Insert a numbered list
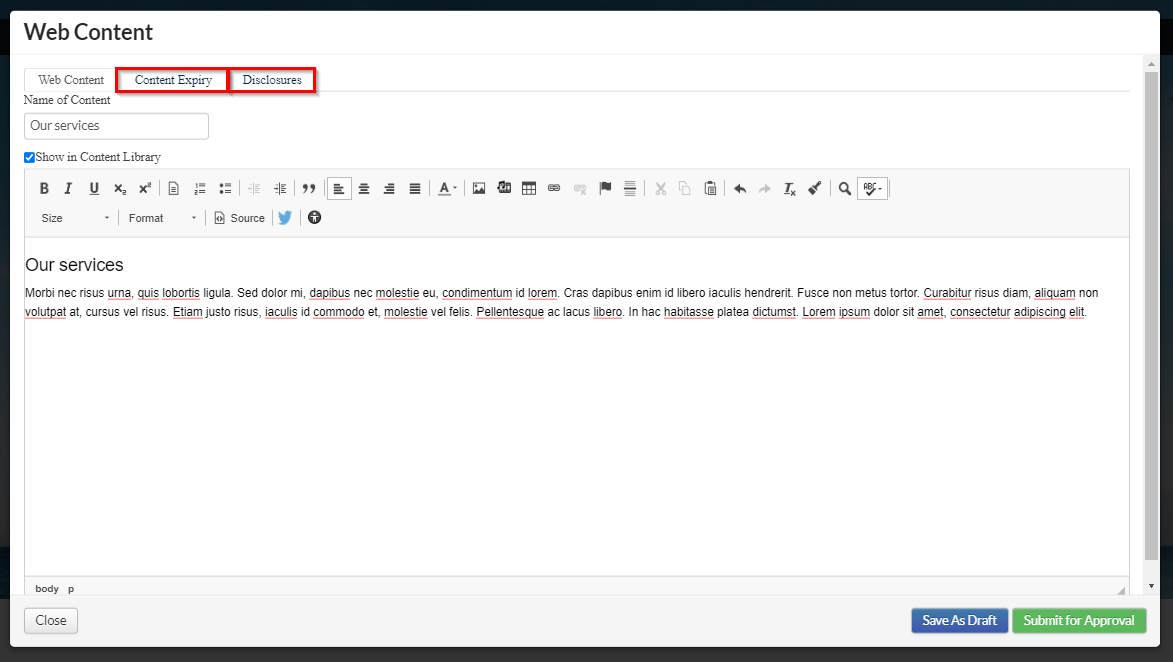Screen dimensions: 1173x662 (x=200, y=189)
